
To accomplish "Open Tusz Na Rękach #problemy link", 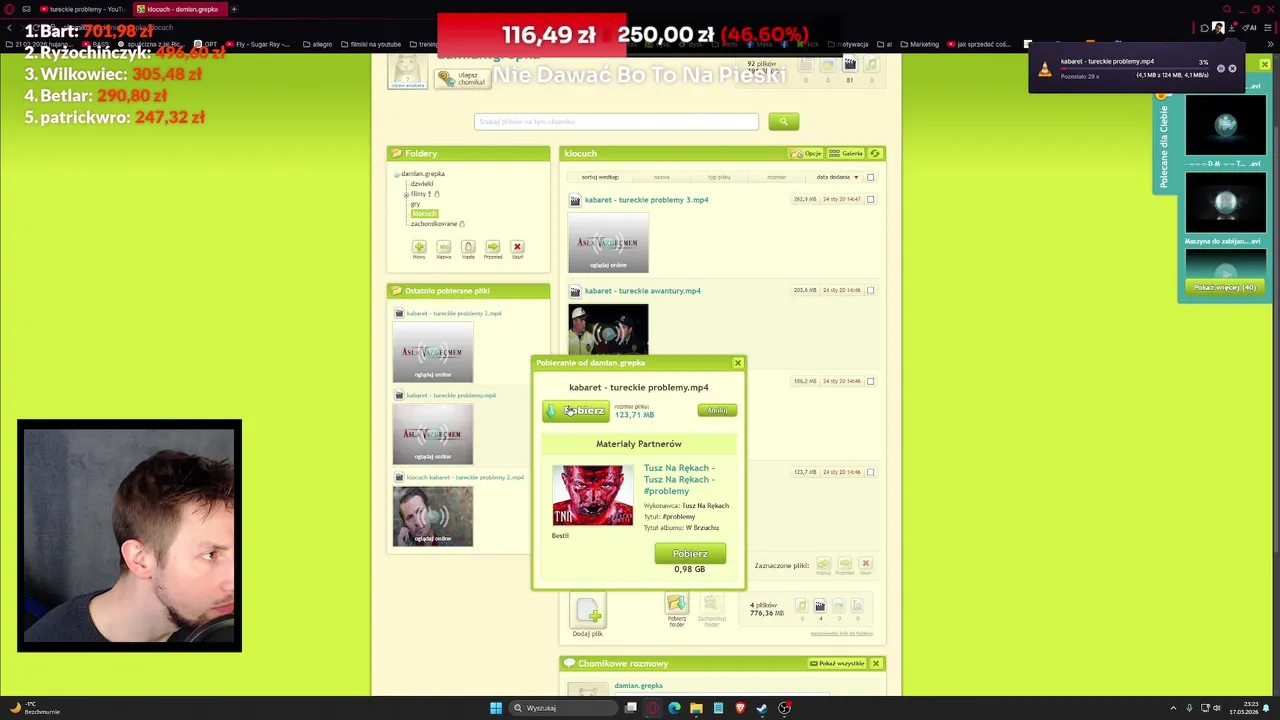I will click(x=679, y=479).
